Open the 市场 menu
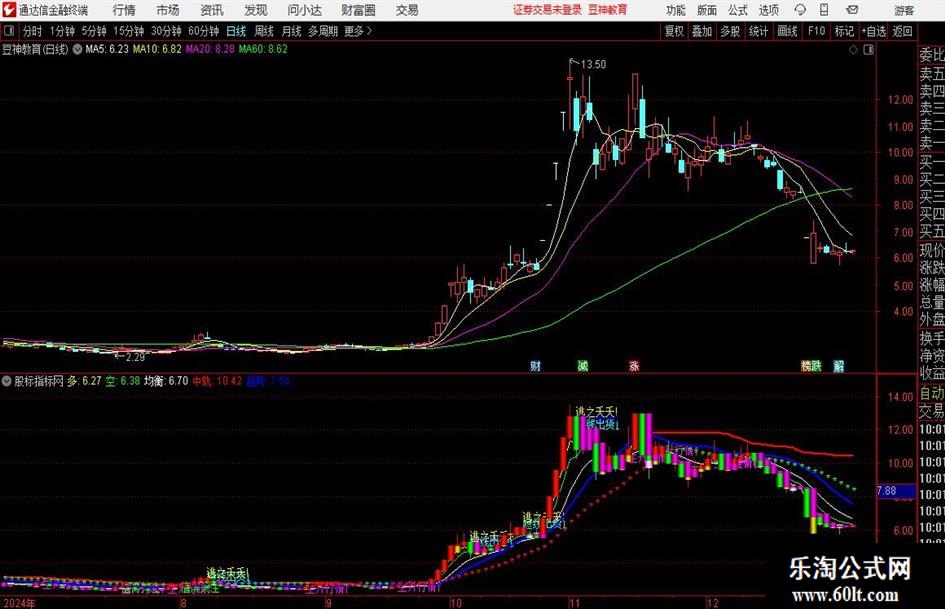The image size is (945, 609). click(x=168, y=10)
